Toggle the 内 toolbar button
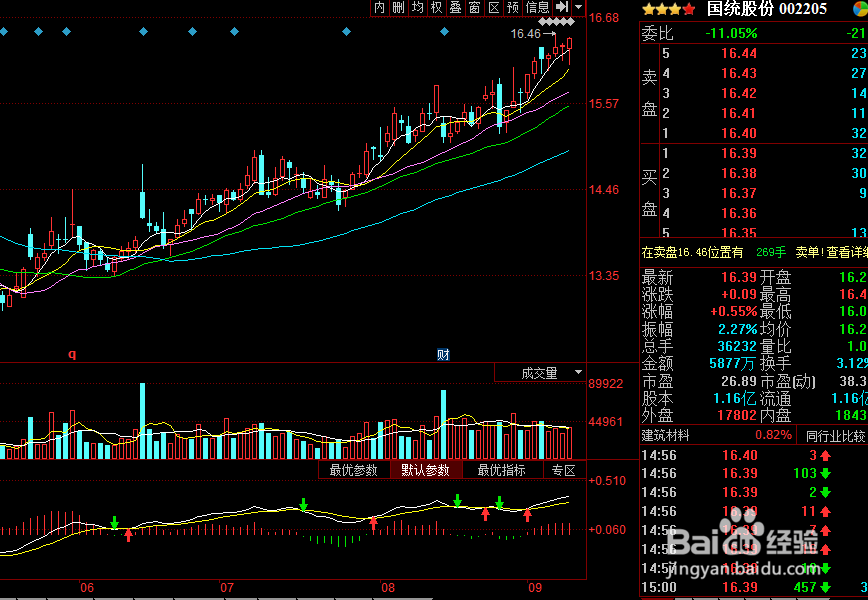Image resolution: width=868 pixels, height=600 pixels. 379,7
